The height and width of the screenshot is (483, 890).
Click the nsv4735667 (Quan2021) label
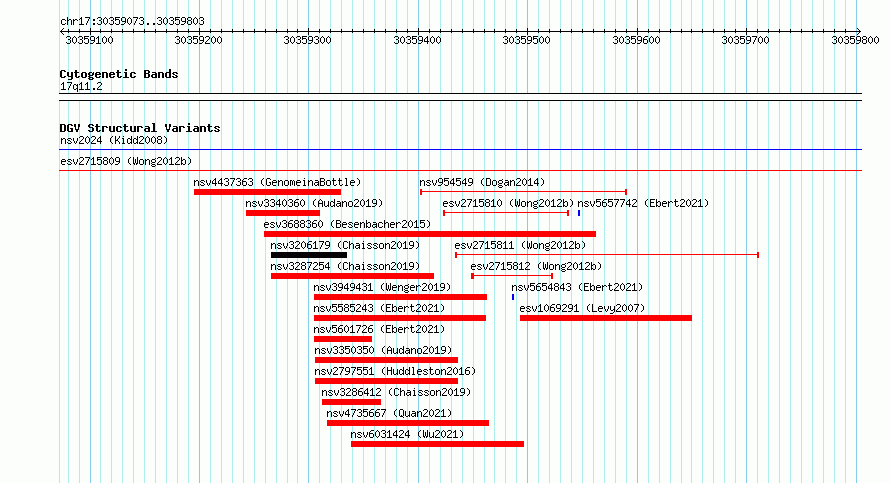click(389, 413)
